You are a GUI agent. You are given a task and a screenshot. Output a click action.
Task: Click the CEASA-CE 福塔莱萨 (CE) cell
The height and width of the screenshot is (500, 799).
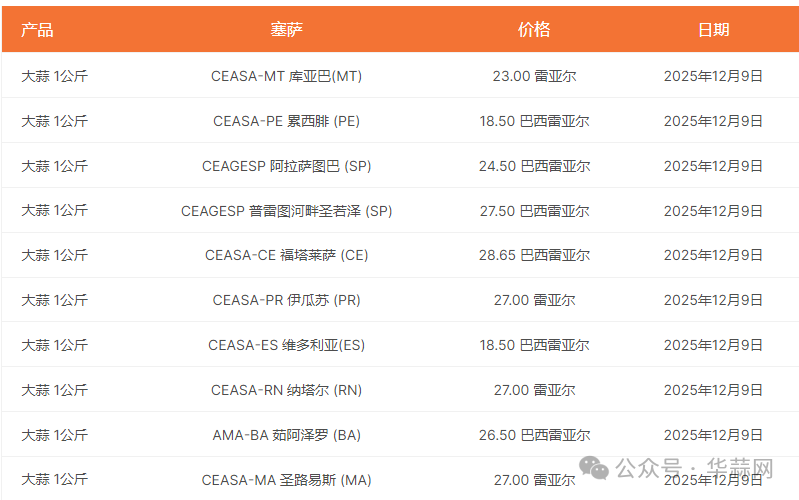tap(286, 255)
